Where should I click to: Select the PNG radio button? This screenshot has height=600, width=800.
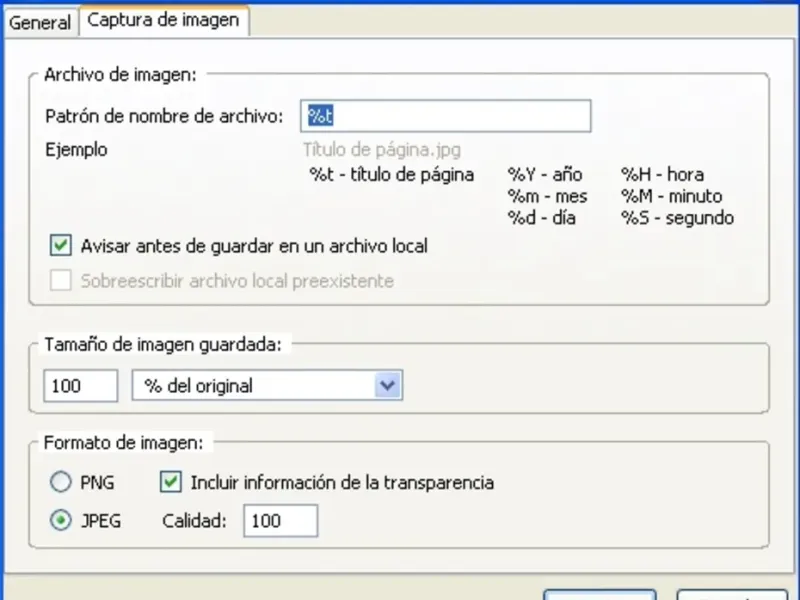pos(61,482)
